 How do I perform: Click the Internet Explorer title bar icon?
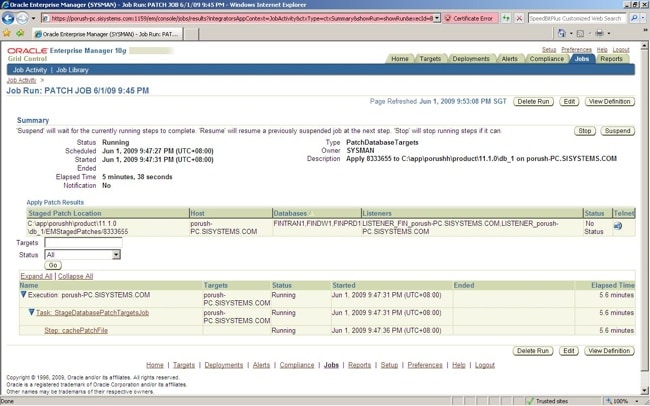click(5, 5)
